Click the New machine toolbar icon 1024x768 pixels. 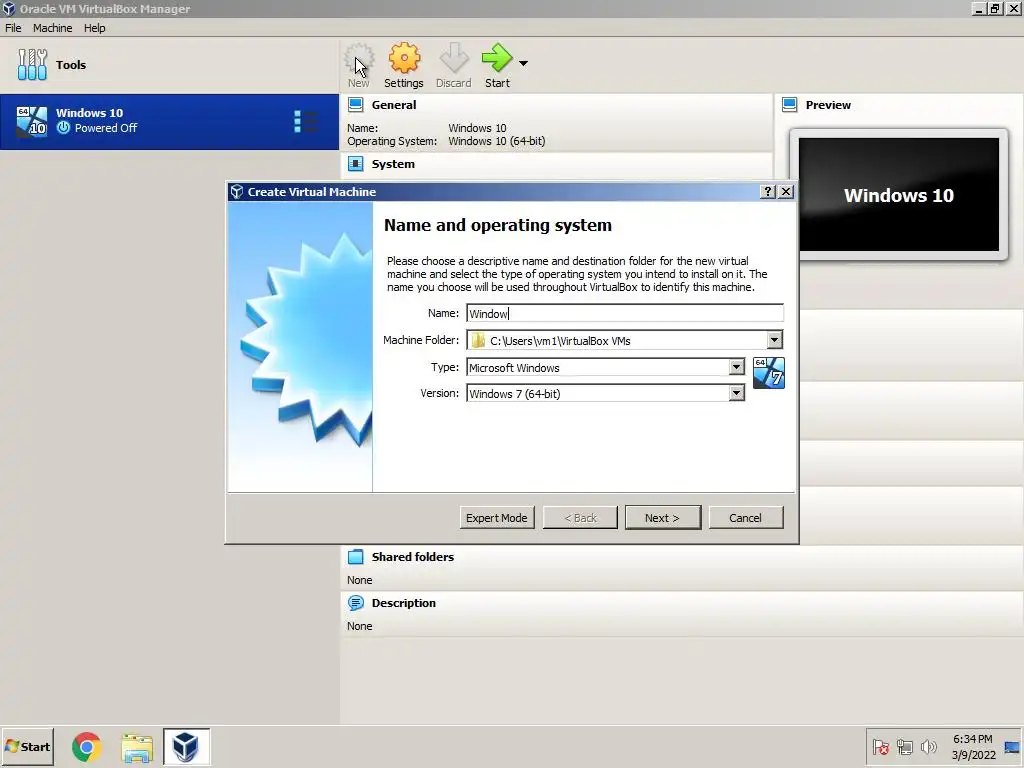359,65
